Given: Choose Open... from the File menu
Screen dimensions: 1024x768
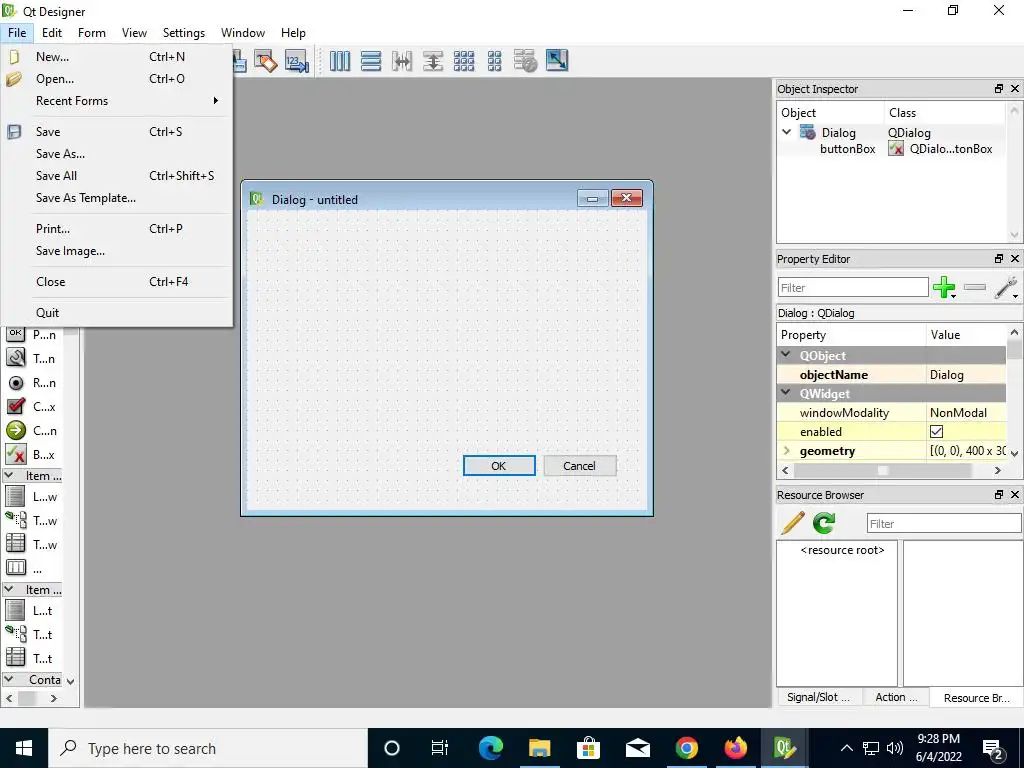Looking at the screenshot, I should pos(116,79).
